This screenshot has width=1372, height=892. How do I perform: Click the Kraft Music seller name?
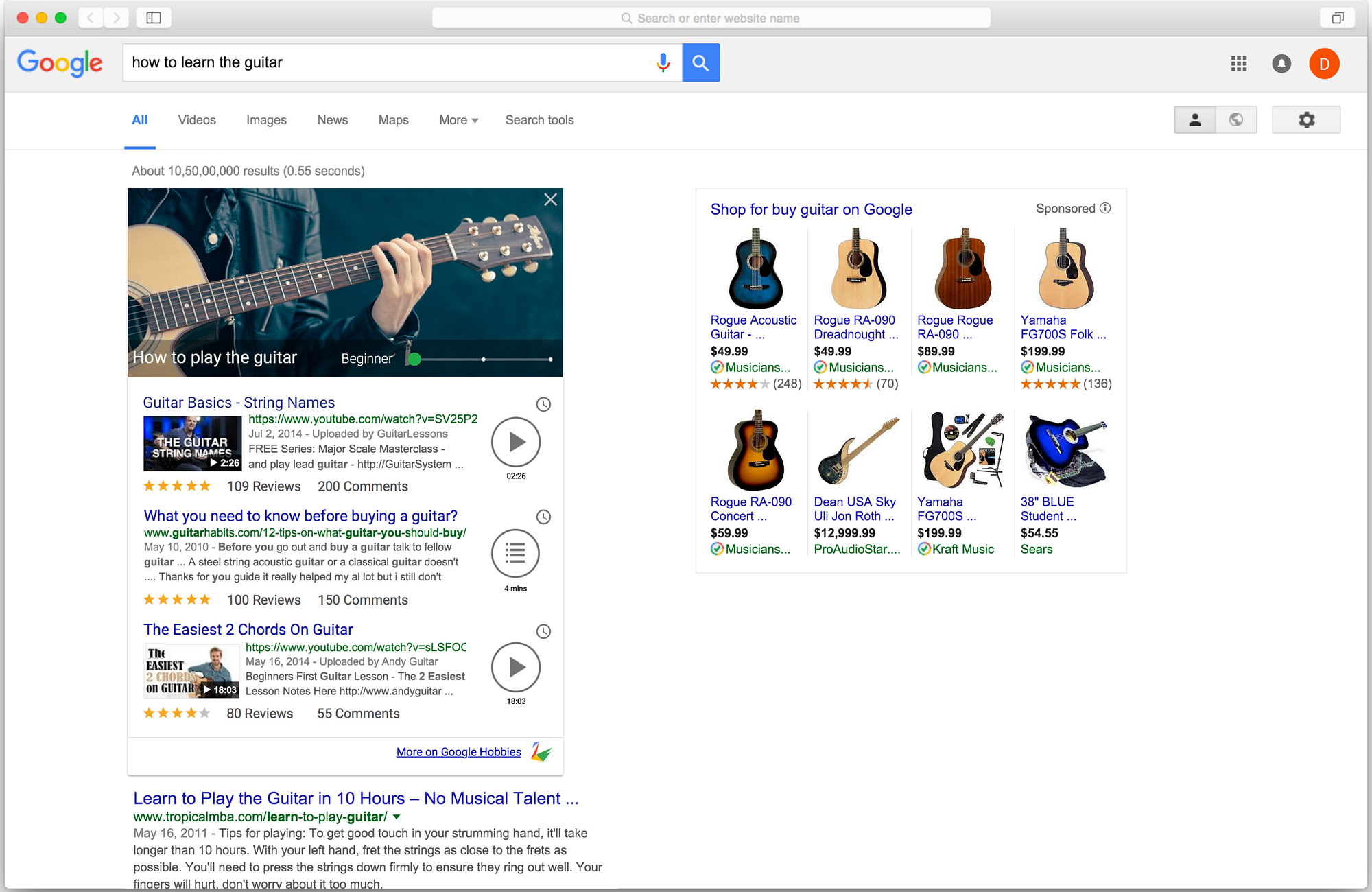point(962,549)
